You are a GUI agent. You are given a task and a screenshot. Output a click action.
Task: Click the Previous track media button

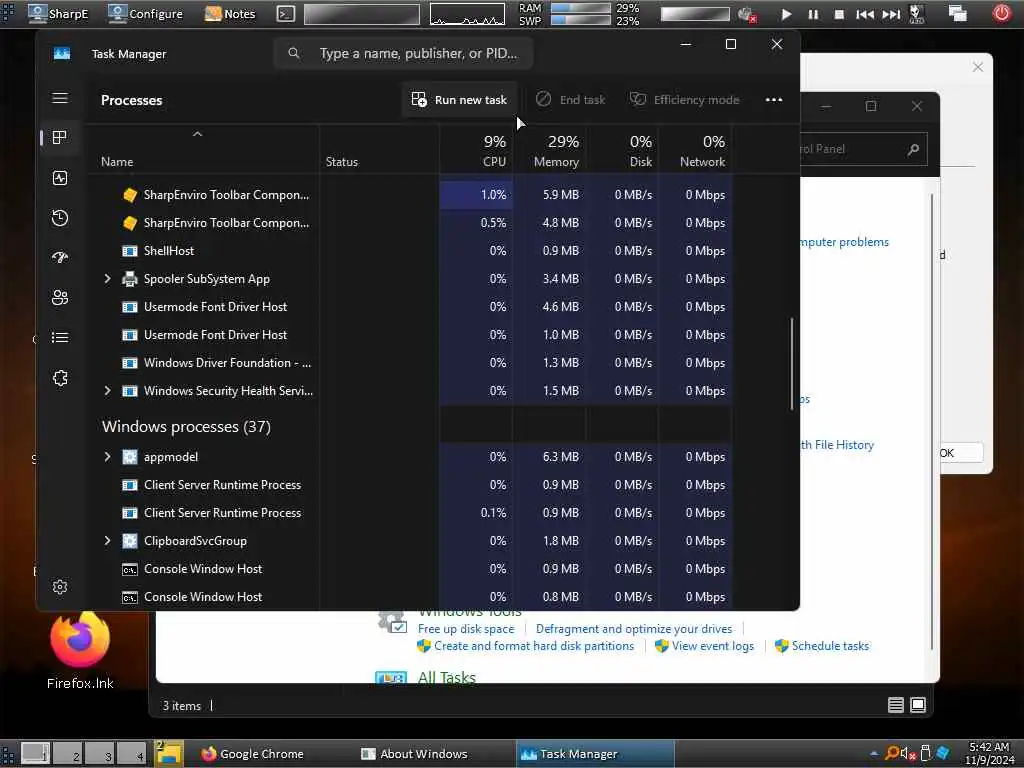[865, 14]
